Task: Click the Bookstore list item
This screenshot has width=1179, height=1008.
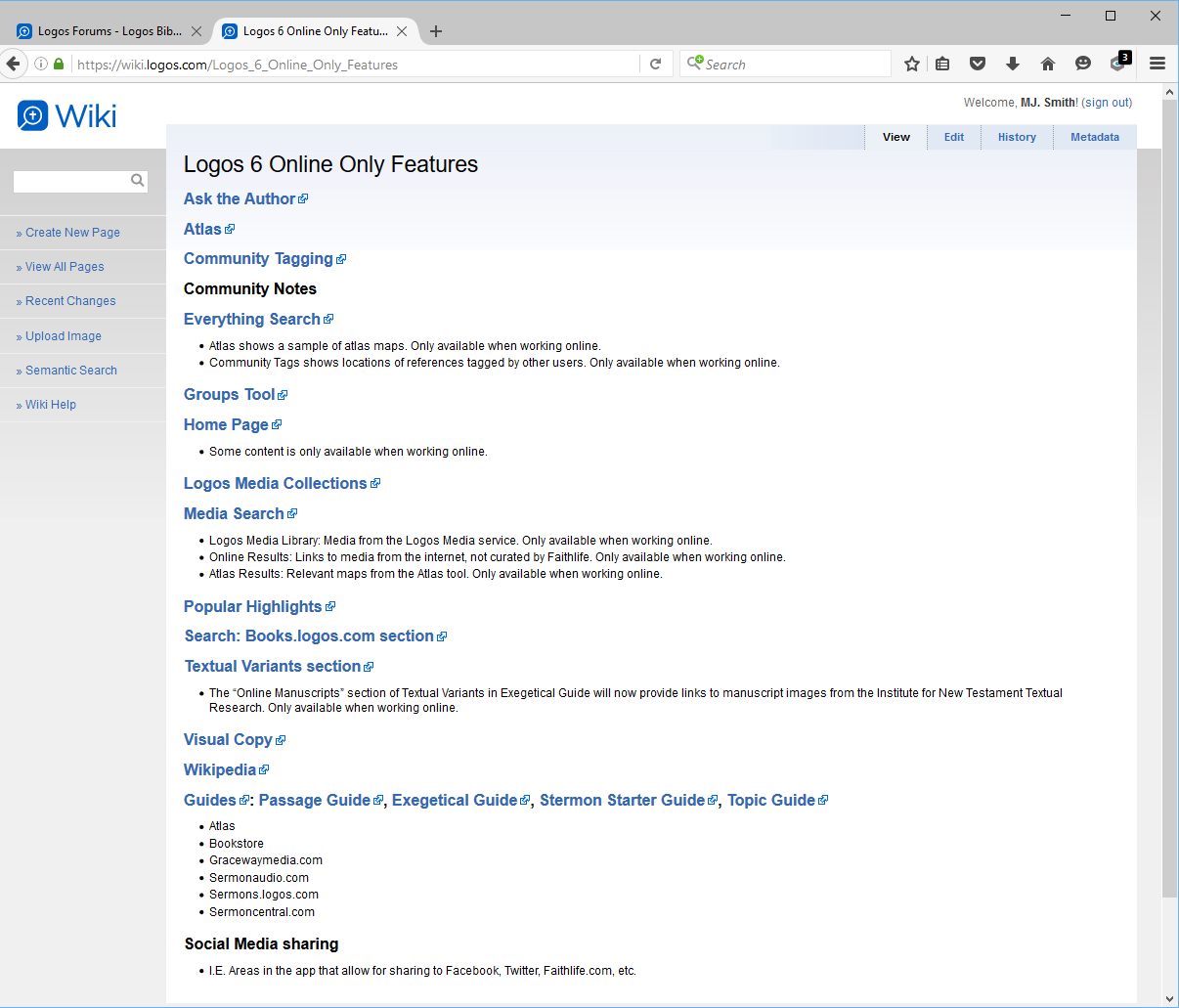Action: click(237, 844)
